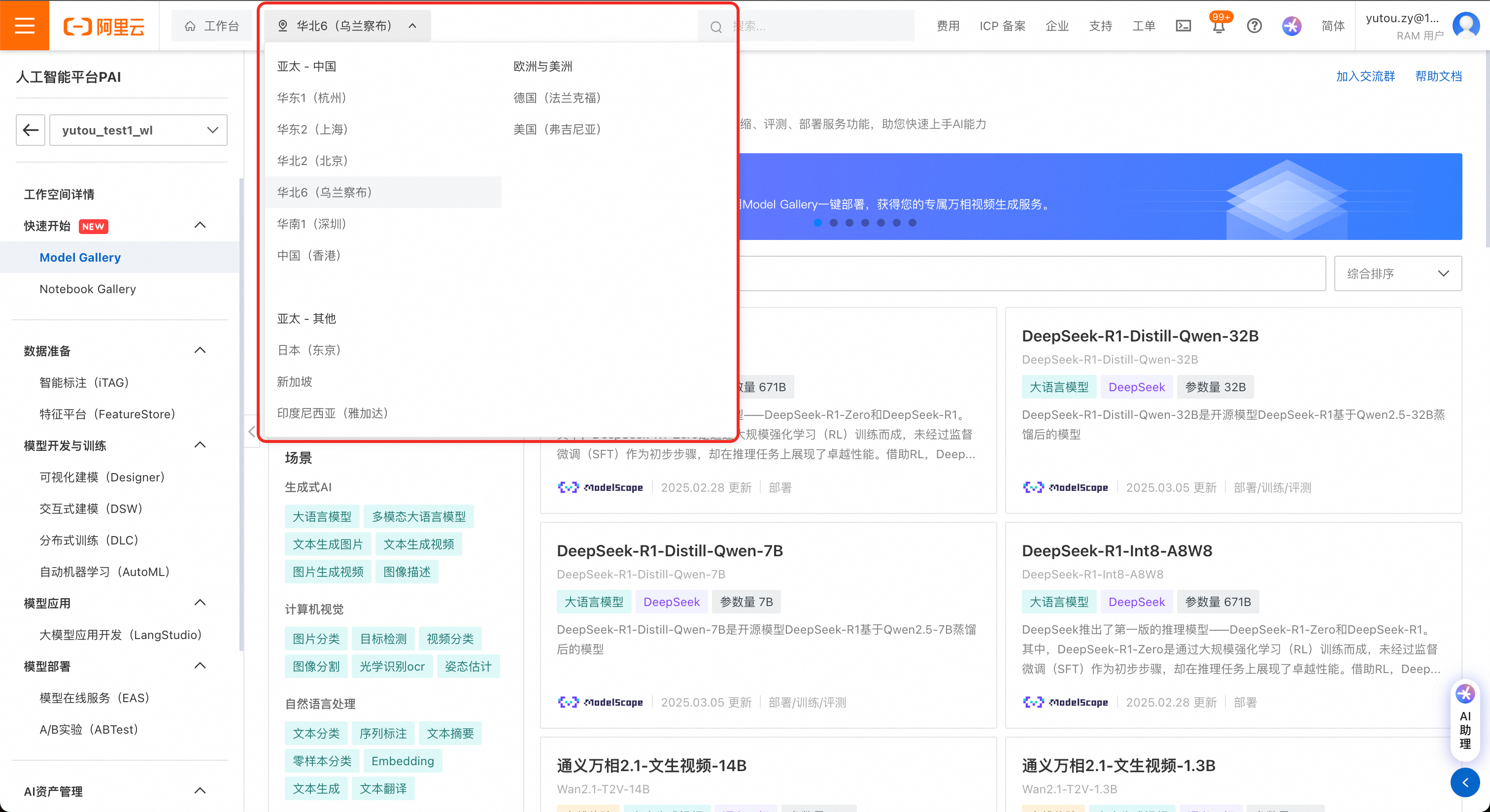
Task: Open the yutou_test1_wl workspace dropdown
Action: (138, 130)
